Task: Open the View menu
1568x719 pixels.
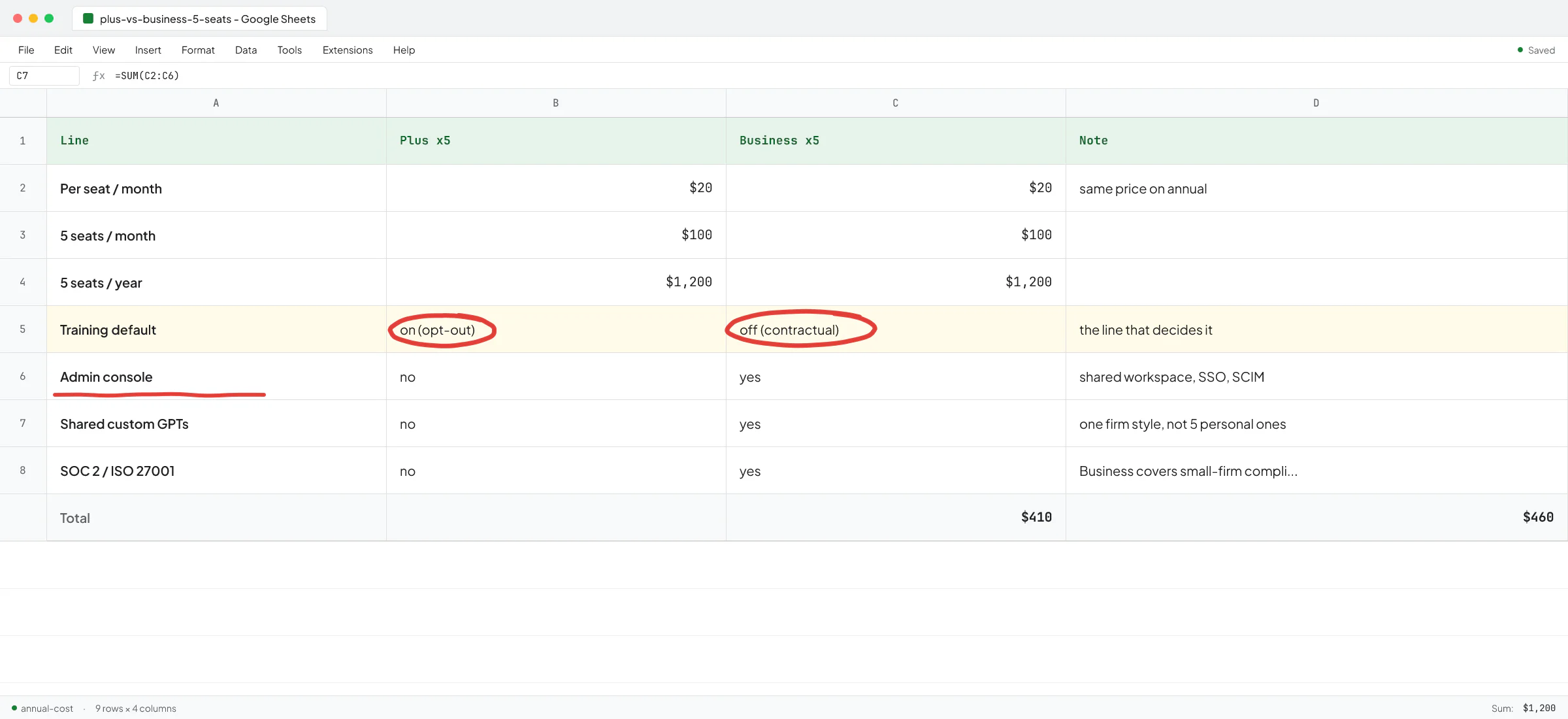Action: 104,50
